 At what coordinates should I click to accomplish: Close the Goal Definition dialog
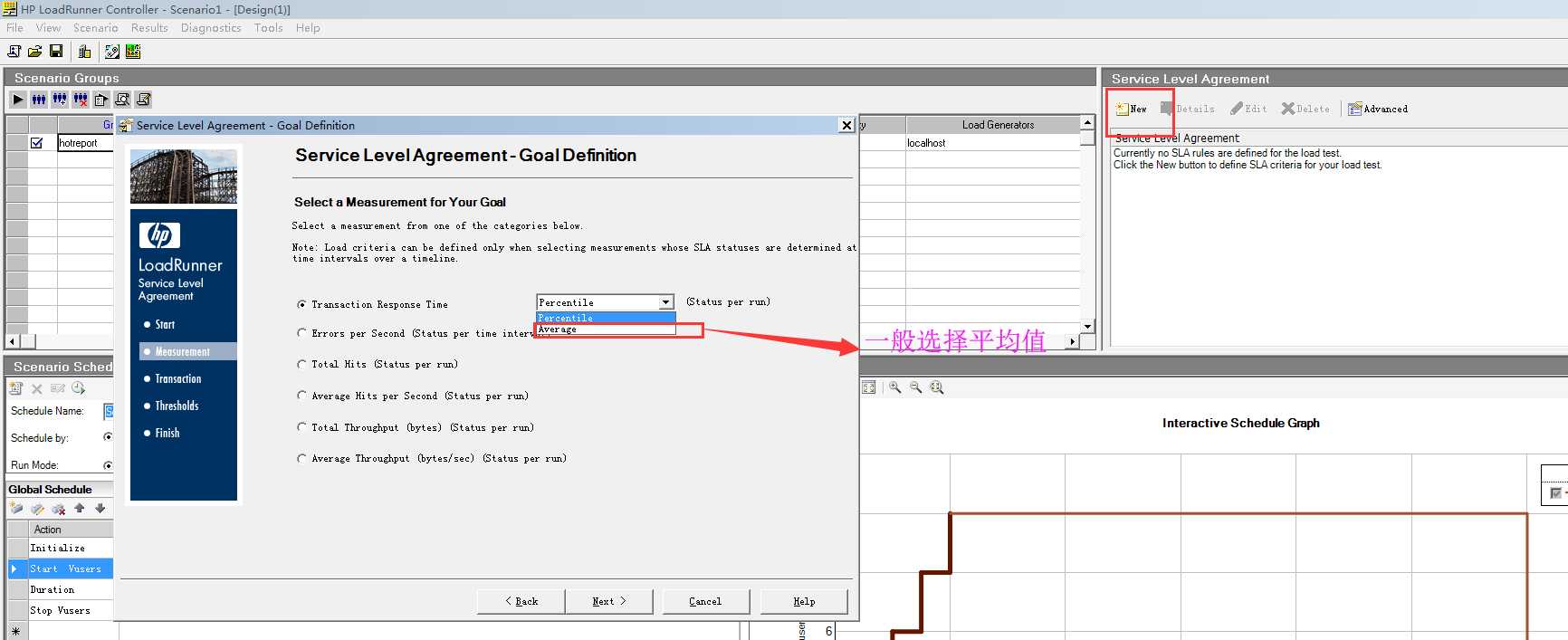[846, 125]
